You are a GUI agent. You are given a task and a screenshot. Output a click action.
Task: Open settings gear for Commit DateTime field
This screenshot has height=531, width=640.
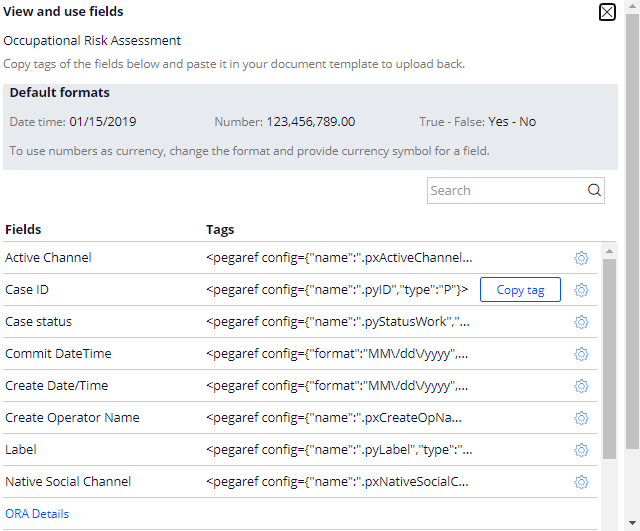pyautogui.click(x=581, y=354)
